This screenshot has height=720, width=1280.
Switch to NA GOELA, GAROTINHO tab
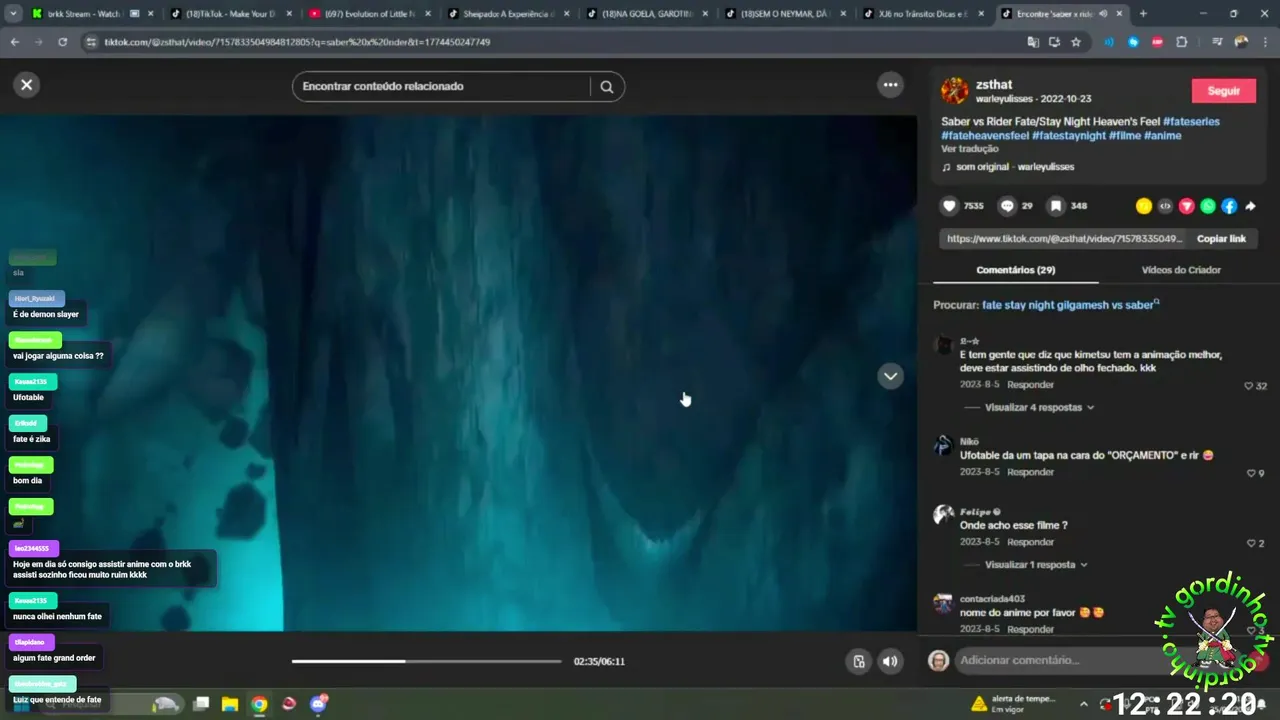[x=646, y=14]
